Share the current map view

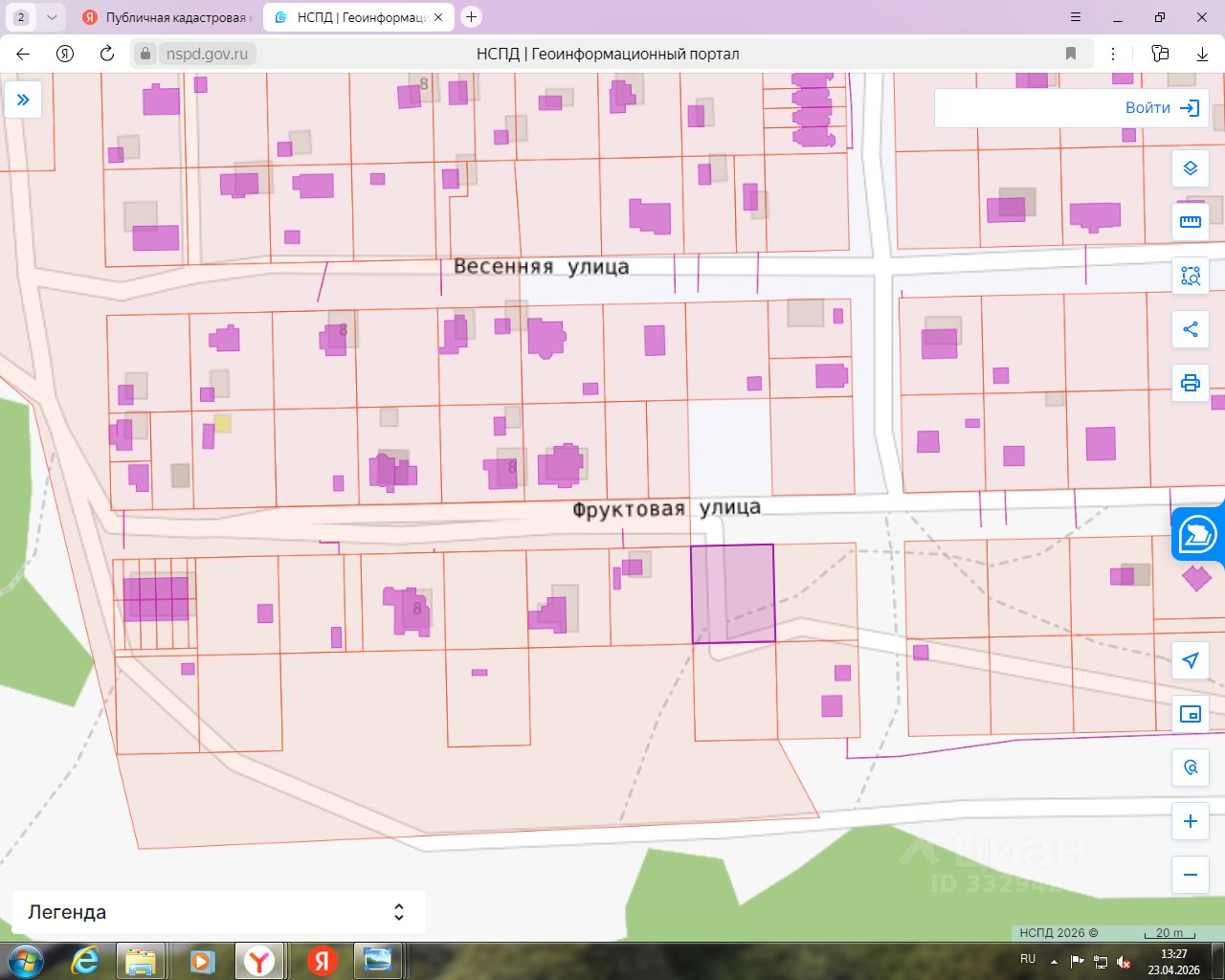click(x=1191, y=330)
